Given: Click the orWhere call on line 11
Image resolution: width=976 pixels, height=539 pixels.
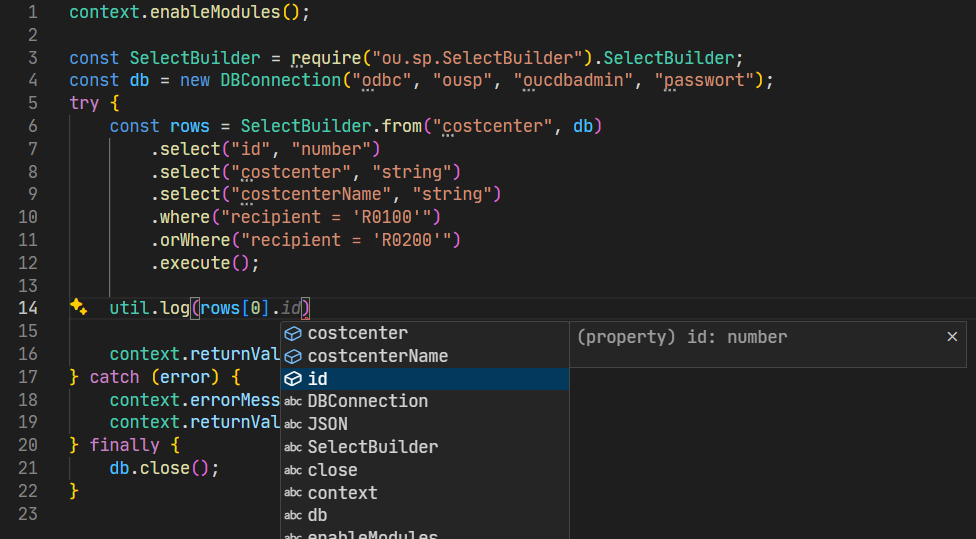Looking at the screenshot, I should (195, 240).
